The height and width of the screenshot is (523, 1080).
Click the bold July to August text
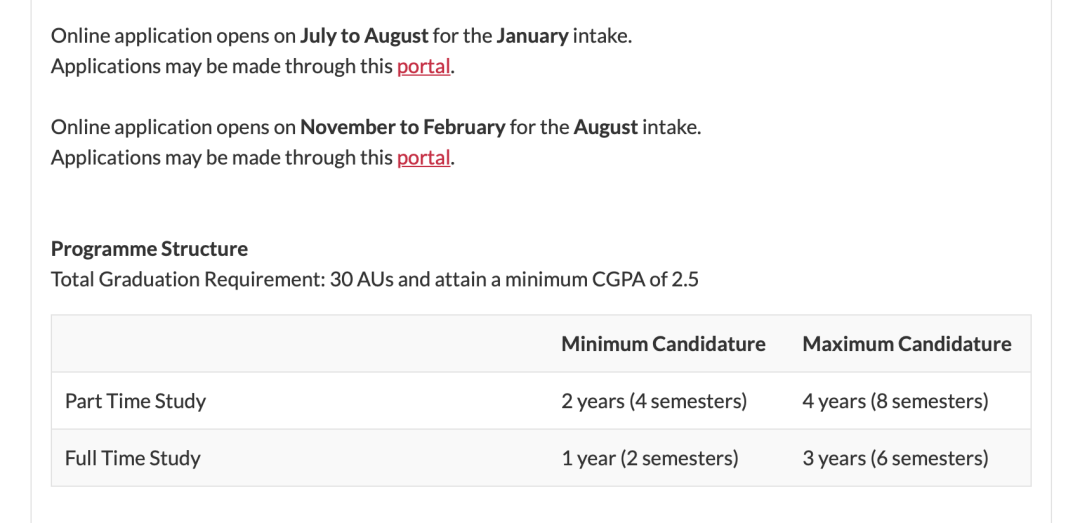tap(364, 36)
